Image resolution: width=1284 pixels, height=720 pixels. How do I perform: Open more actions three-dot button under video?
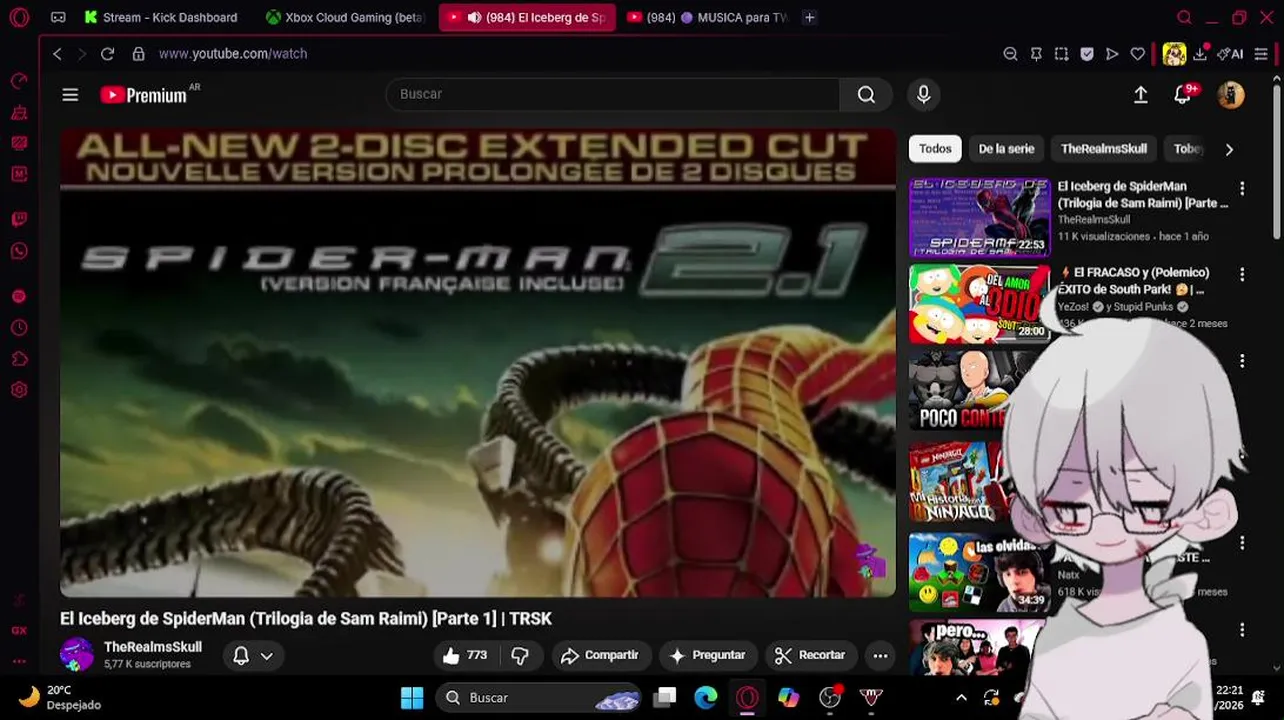pyautogui.click(x=880, y=655)
